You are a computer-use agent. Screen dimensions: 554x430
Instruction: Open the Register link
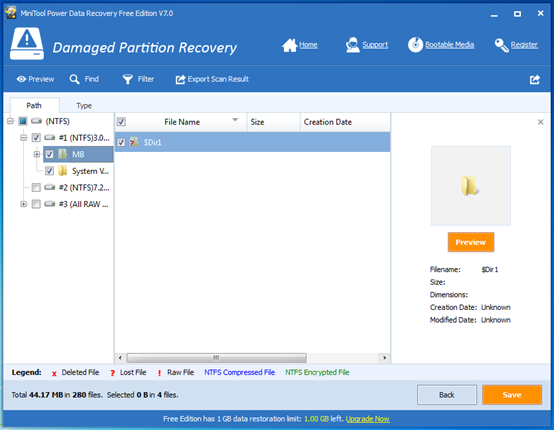(524, 45)
